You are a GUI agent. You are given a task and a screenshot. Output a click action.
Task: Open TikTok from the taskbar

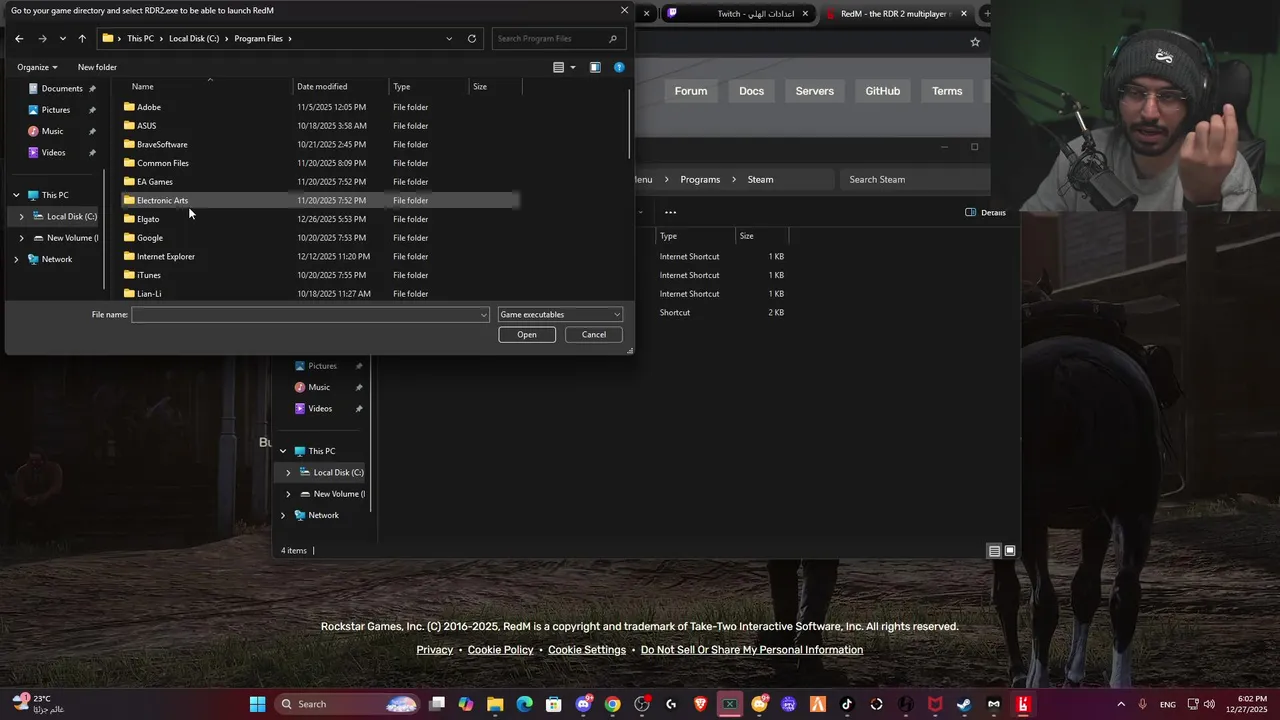point(847,704)
